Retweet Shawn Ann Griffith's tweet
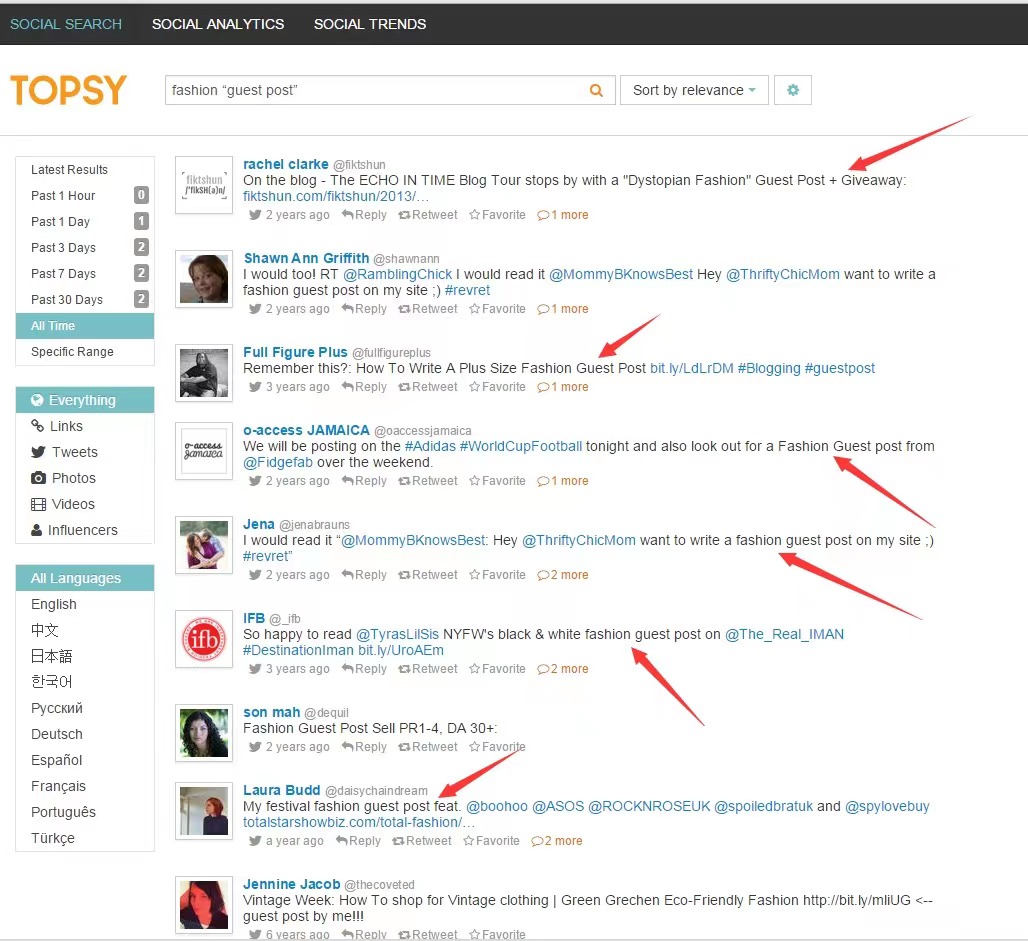The image size is (1028, 941). coord(428,309)
